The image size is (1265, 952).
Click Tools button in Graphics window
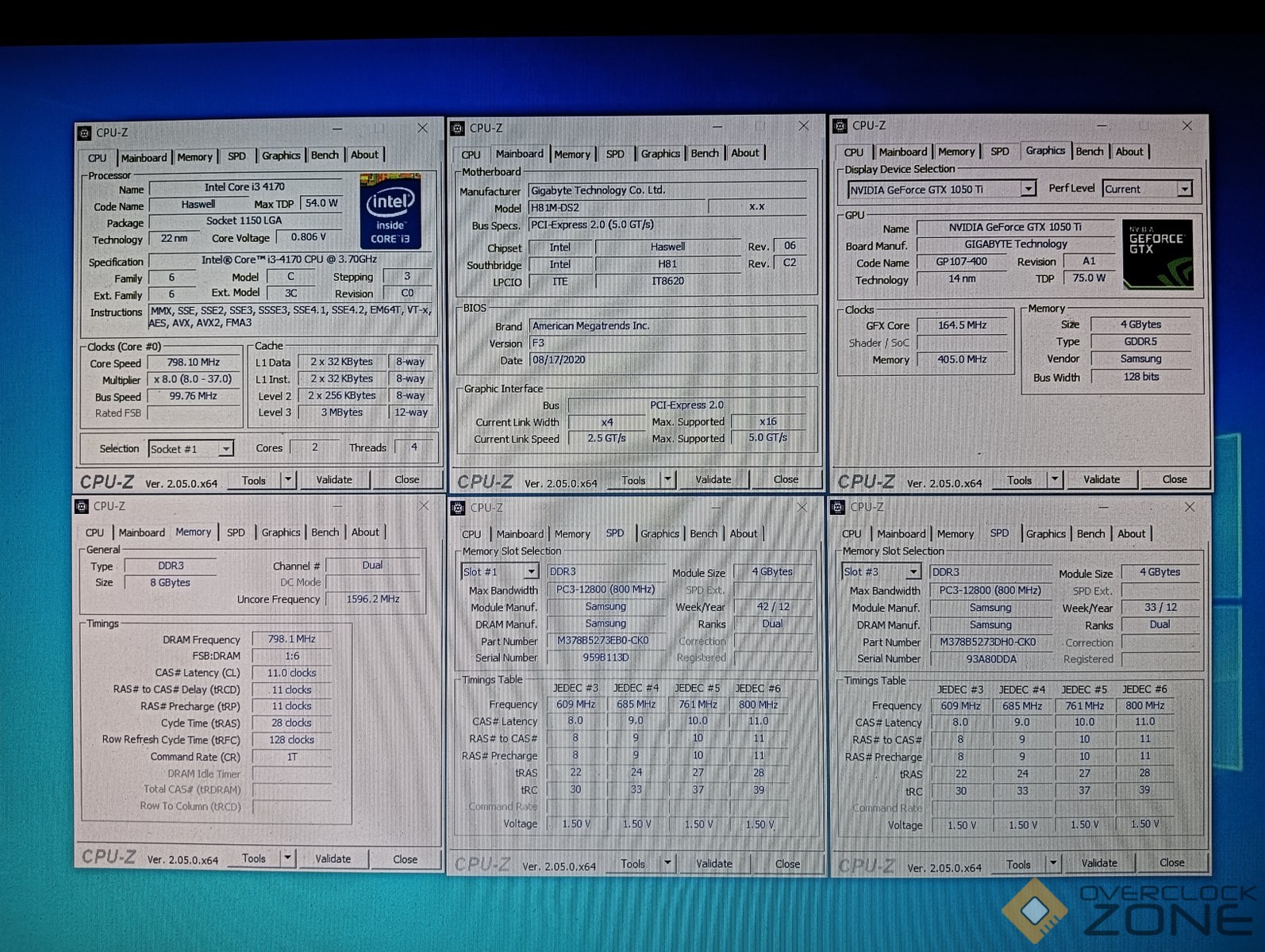pyautogui.click(x=1020, y=480)
